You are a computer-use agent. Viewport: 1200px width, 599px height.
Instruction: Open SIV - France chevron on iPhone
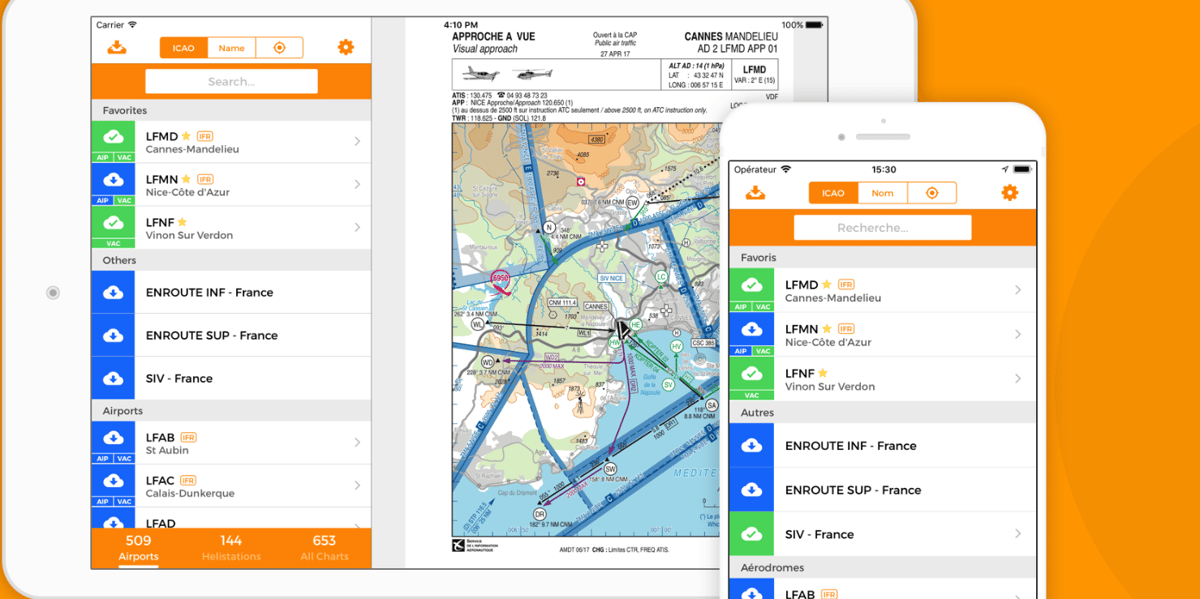click(1018, 534)
